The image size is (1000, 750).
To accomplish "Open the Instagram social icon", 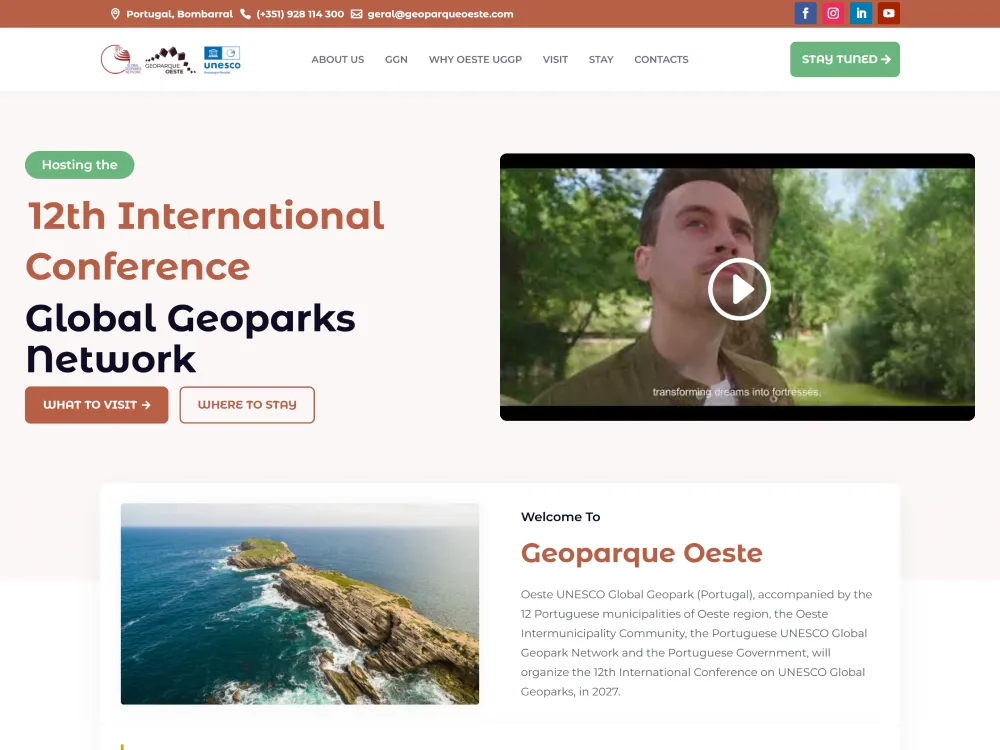I will 833,13.
